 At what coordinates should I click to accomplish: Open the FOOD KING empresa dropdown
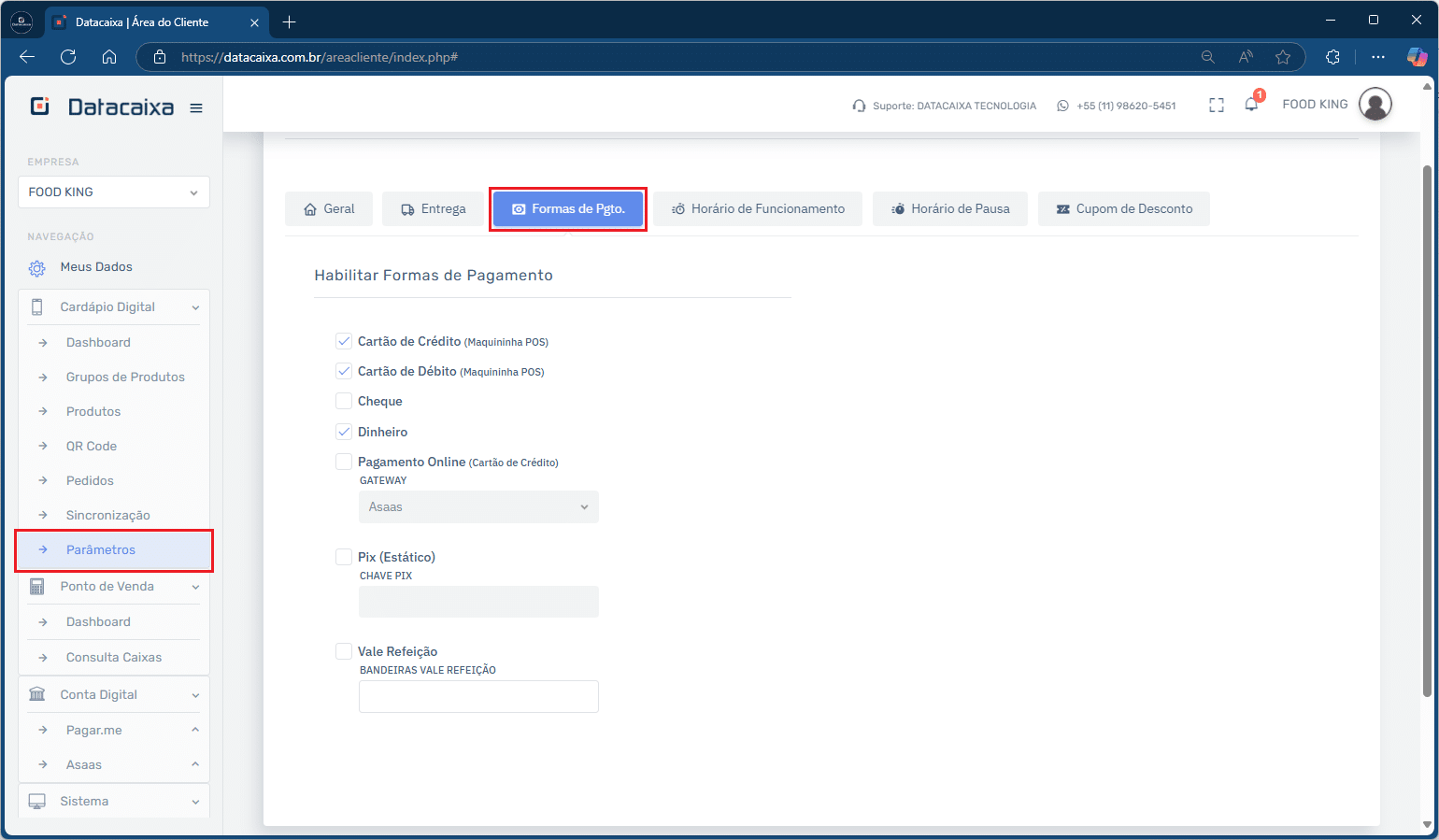[x=113, y=192]
